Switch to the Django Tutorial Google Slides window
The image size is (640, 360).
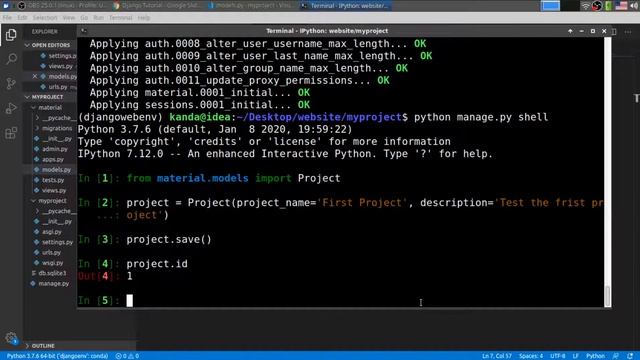[x=157, y=6]
